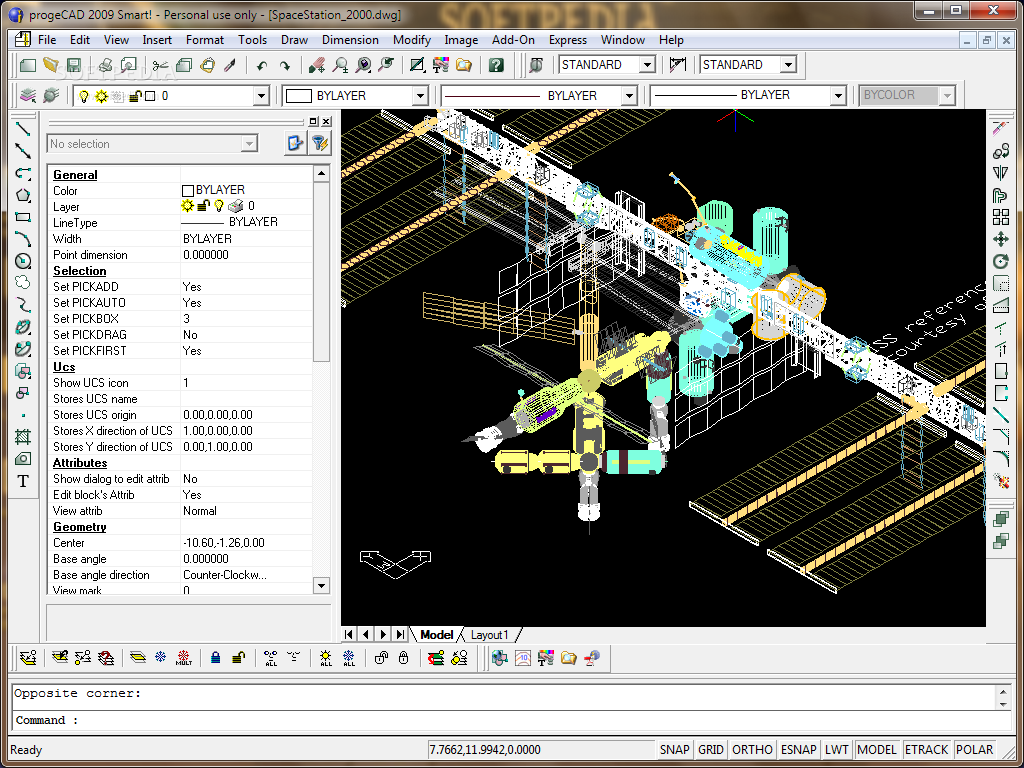The image size is (1024, 768).
Task: Close the Properties panel
Action: pos(326,121)
